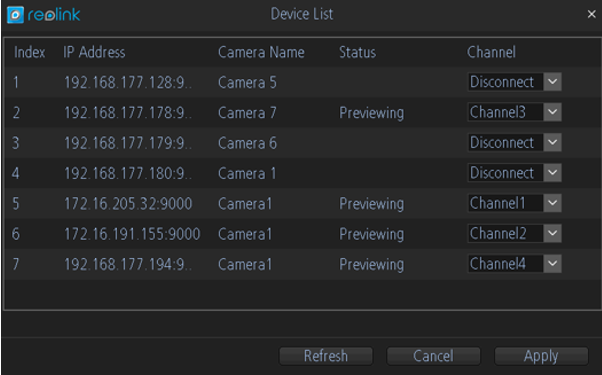Expand channel dropdown arrow for Camera 5
This screenshot has width=602, height=375.
pyautogui.click(x=552, y=82)
